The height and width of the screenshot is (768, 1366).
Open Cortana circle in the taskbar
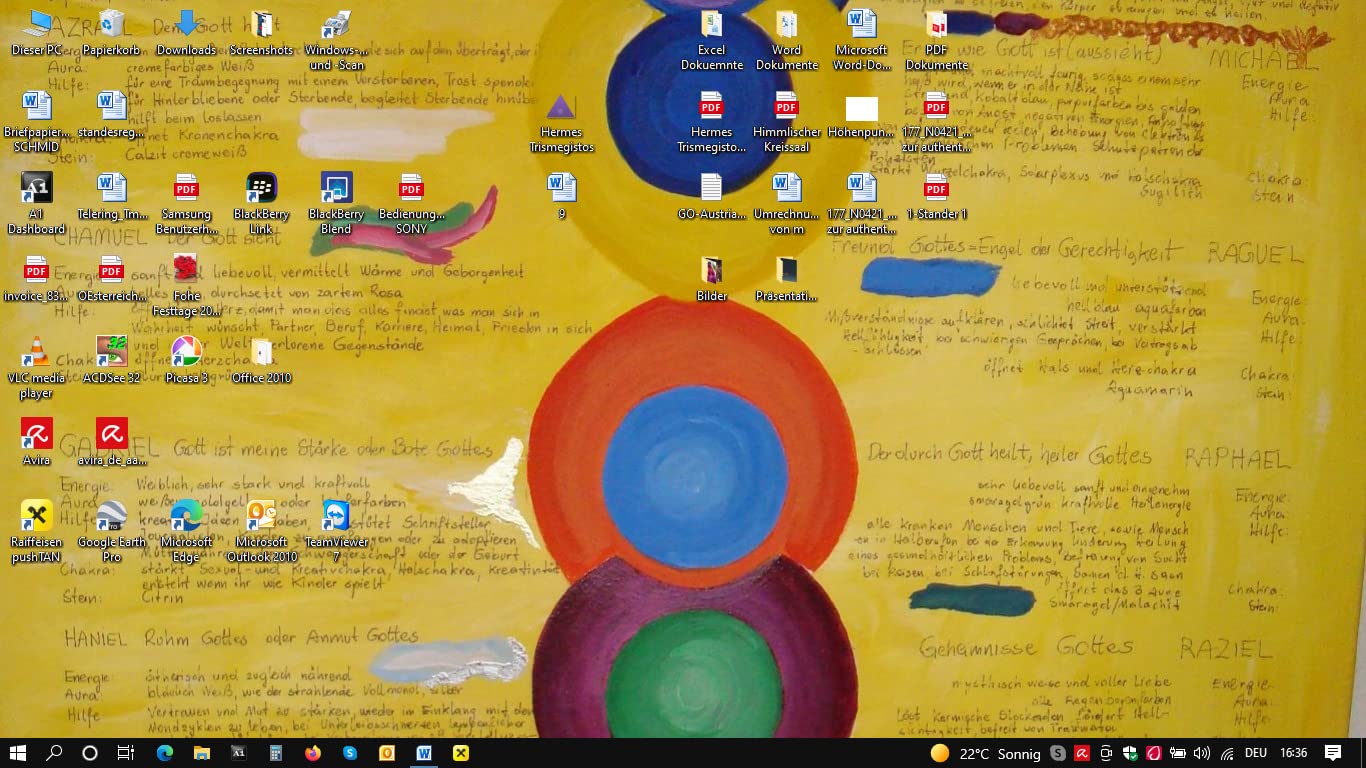click(89, 753)
